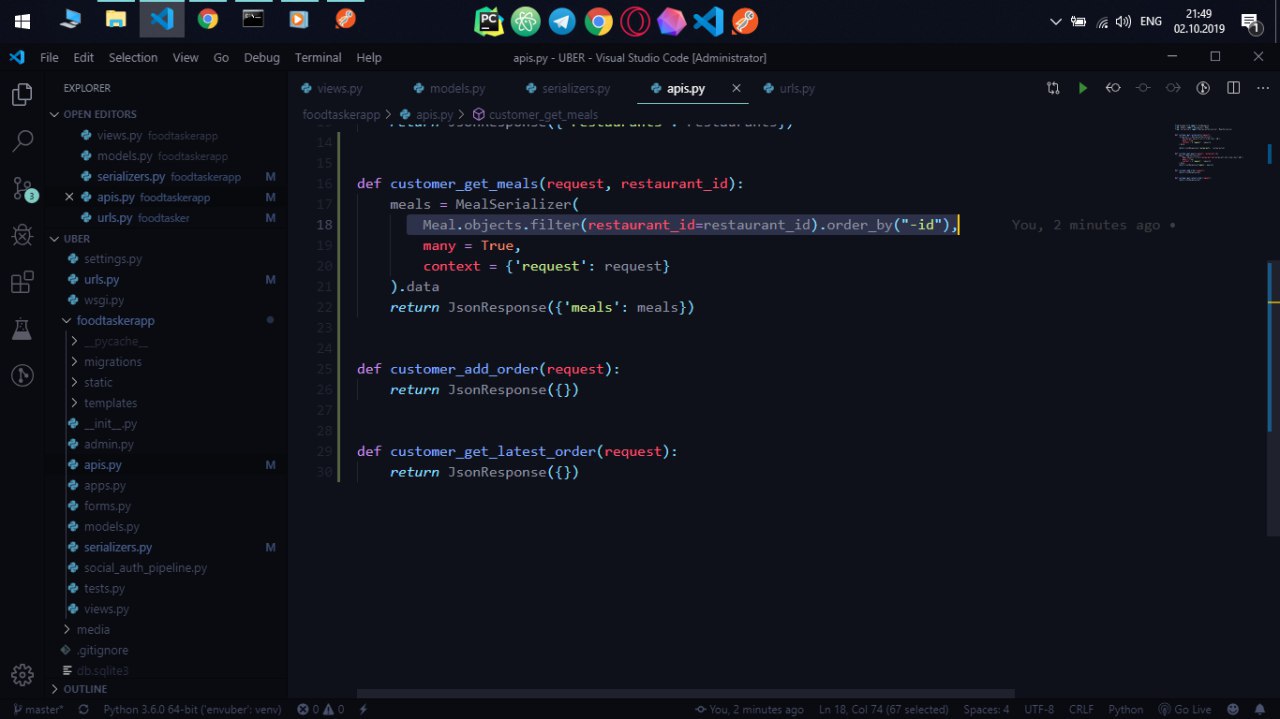Open Telegram from the taskbar
The height and width of the screenshot is (719, 1280).
point(561,20)
